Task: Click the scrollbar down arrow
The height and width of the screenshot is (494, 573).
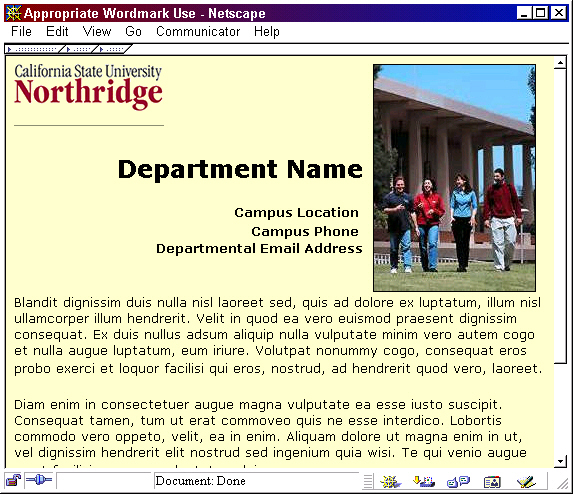Action: [x=560, y=461]
